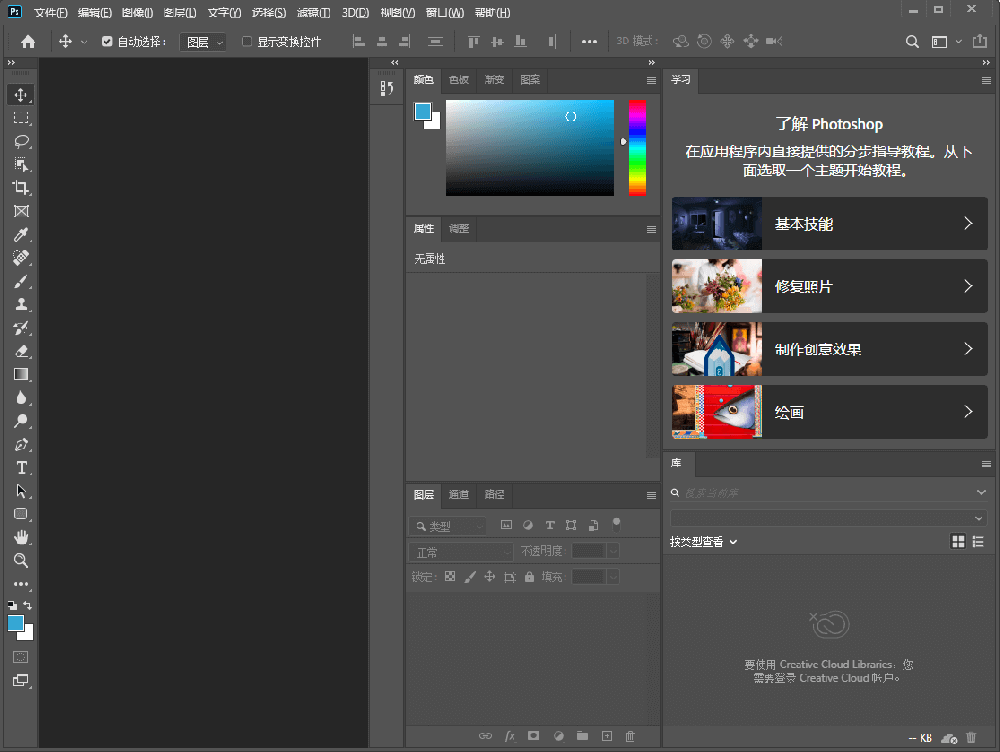The height and width of the screenshot is (752, 1000).
Task: Select the Path Selection tool
Action: (x=21, y=491)
